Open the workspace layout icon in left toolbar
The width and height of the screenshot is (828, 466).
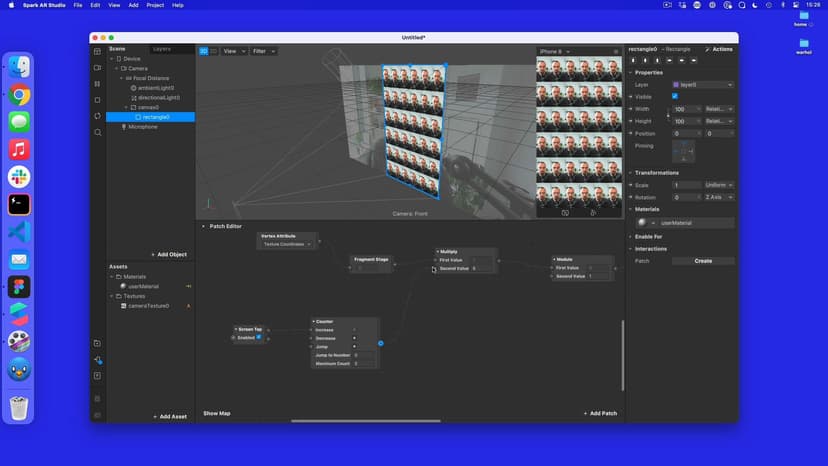point(97,51)
